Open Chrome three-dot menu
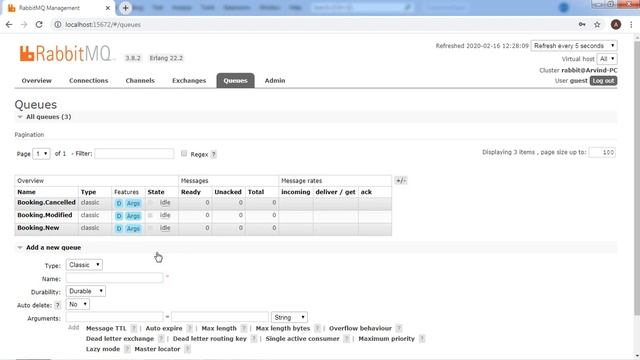 click(x=631, y=24)
